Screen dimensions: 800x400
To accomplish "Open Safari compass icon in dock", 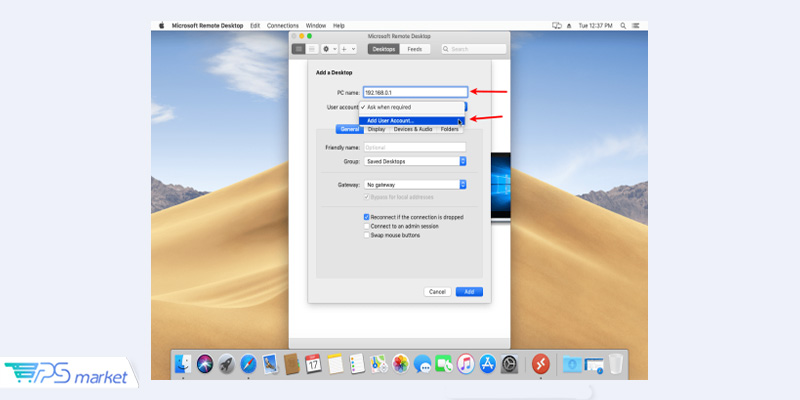I will click(248, 364).
